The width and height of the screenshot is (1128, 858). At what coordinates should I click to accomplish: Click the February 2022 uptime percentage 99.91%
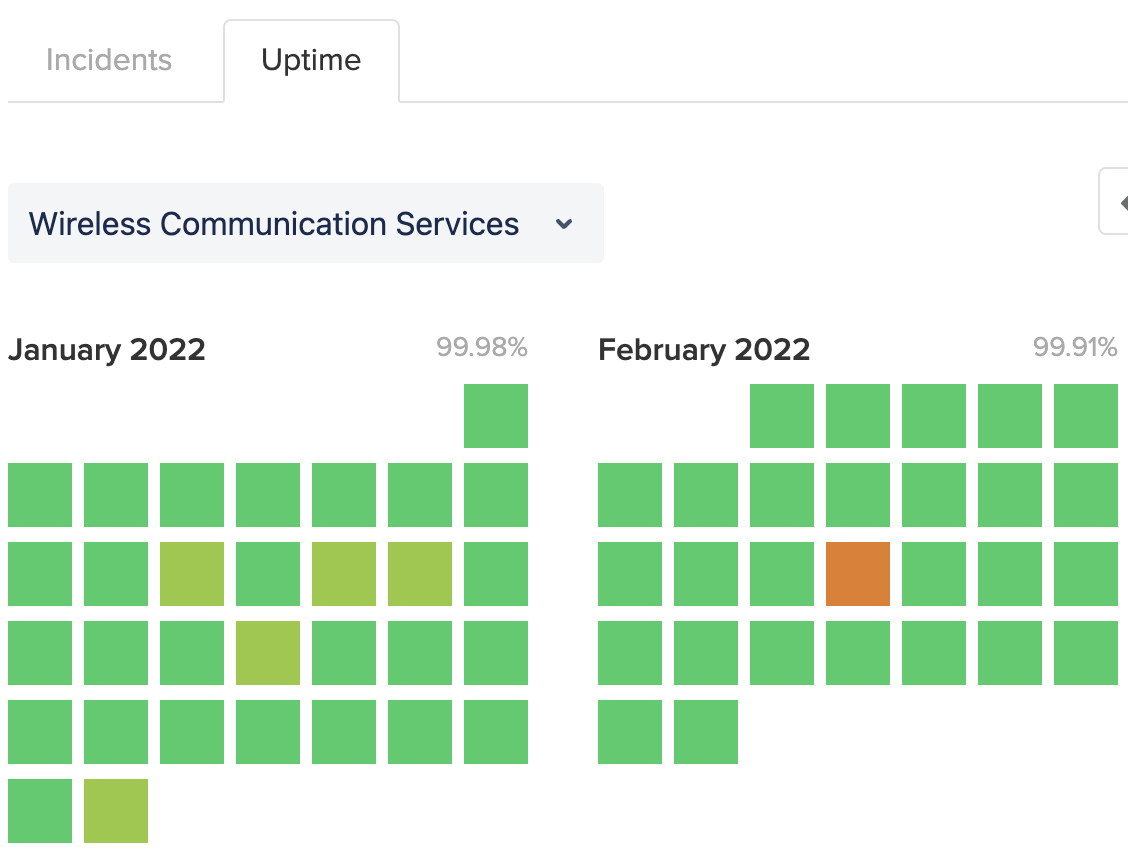point(1075,347)
